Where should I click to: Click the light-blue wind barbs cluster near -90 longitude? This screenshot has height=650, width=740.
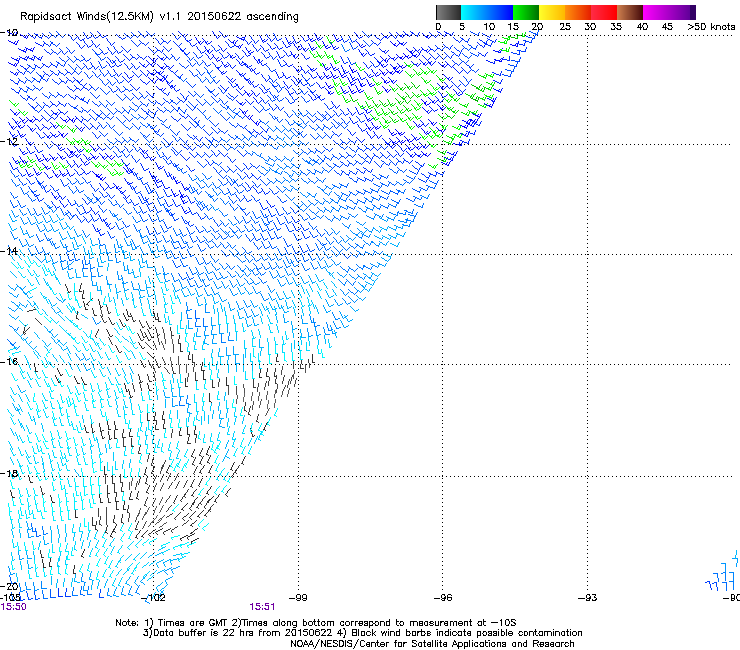(x=722, y=571)
